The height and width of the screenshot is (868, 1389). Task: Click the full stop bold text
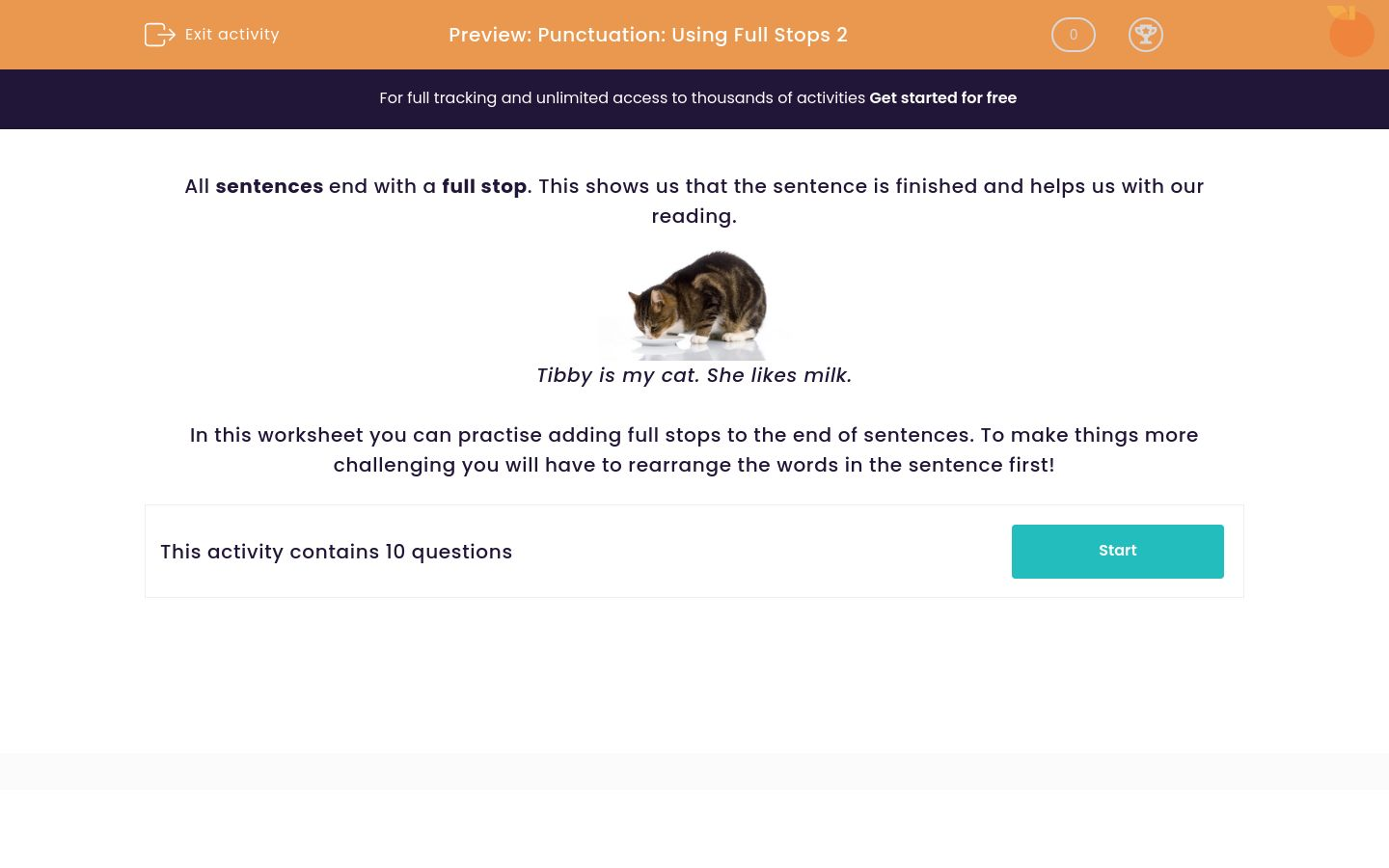[484, 186]
